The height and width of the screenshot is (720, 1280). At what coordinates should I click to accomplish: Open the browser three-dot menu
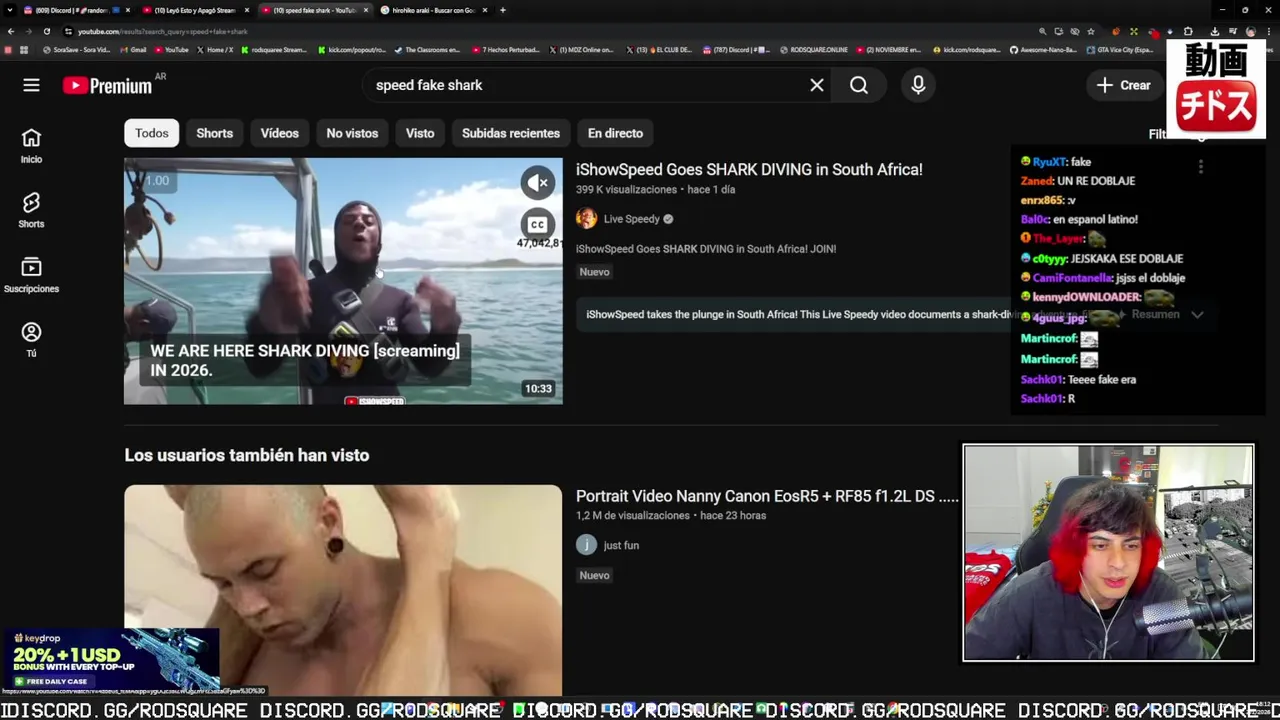coord(1269,31)
